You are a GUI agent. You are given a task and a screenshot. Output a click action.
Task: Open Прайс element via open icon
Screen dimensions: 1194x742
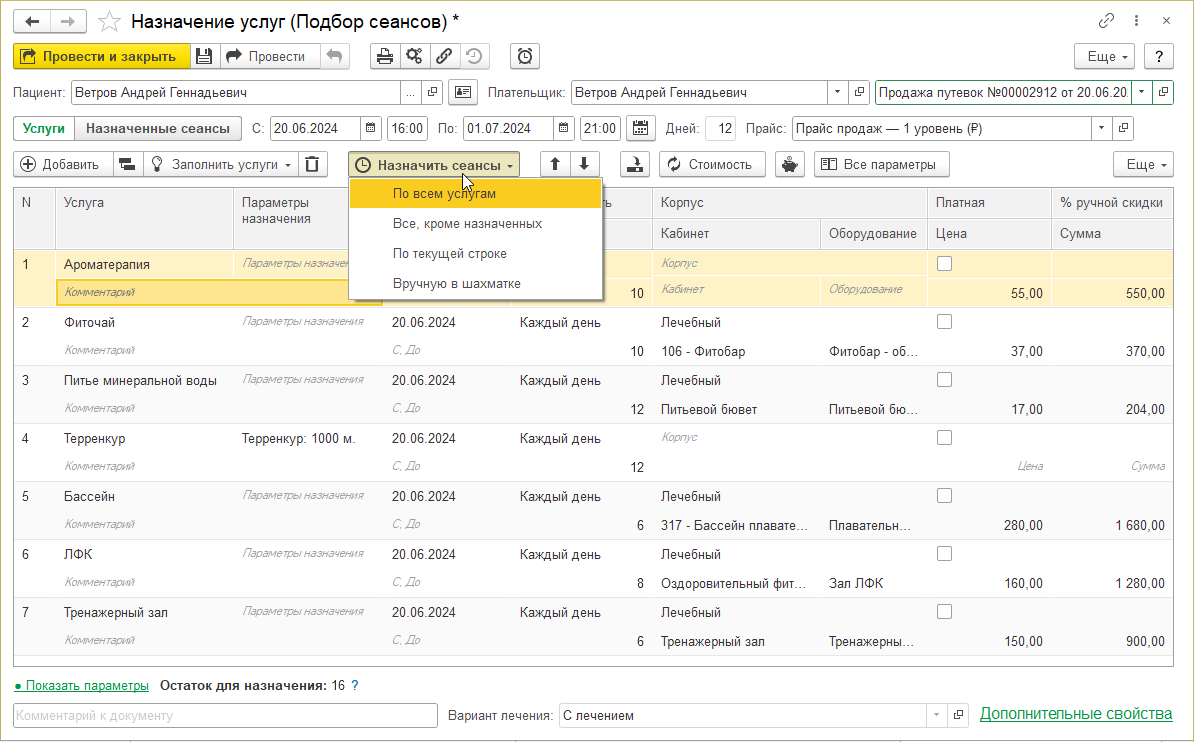click(1123, 128)
